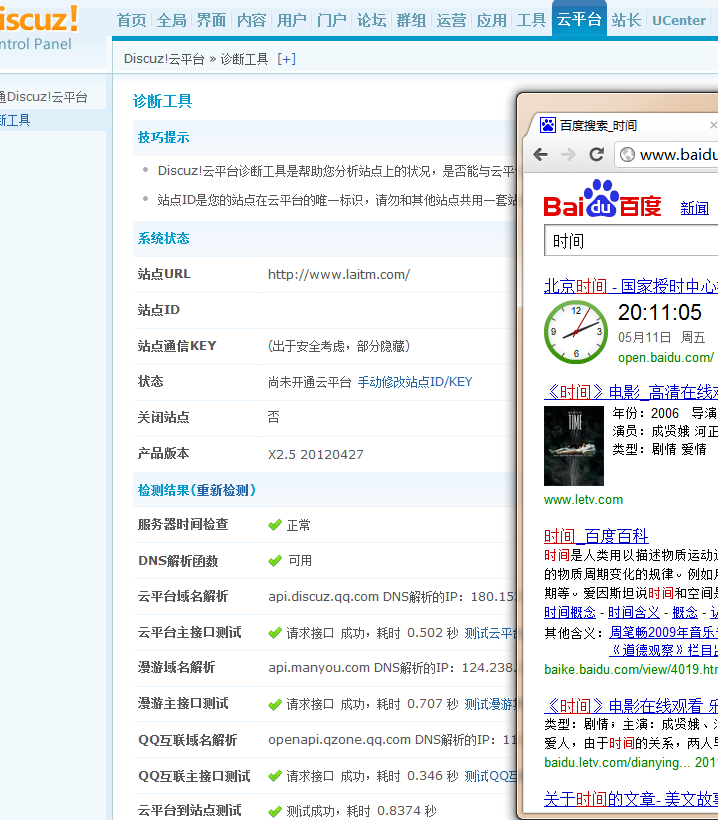Click the Baidu paw favicon on the browser tab

point(548,125)
